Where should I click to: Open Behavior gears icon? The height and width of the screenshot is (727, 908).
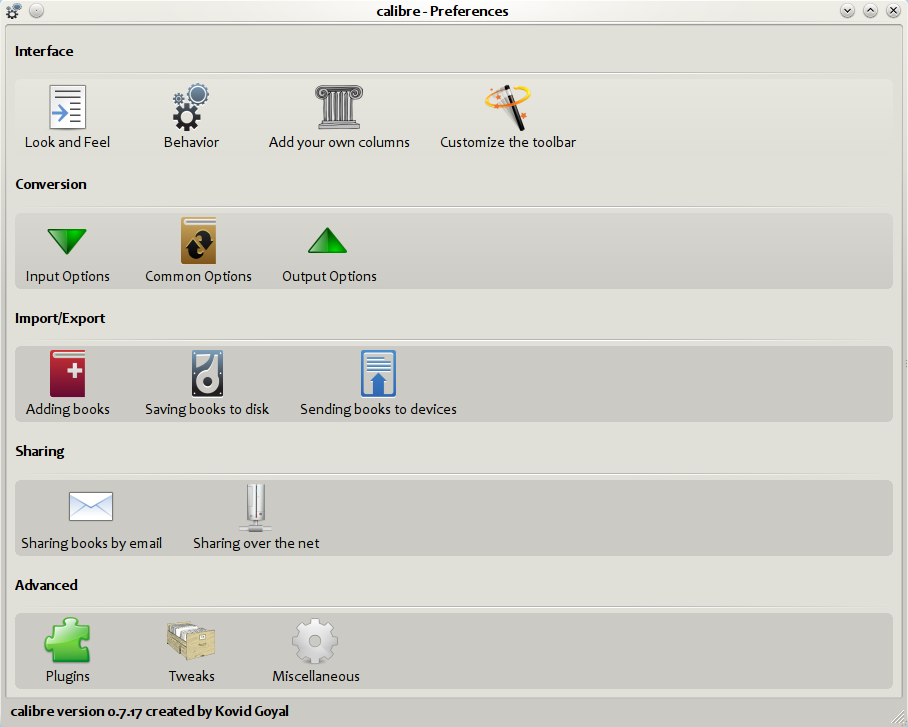[191, 107]
